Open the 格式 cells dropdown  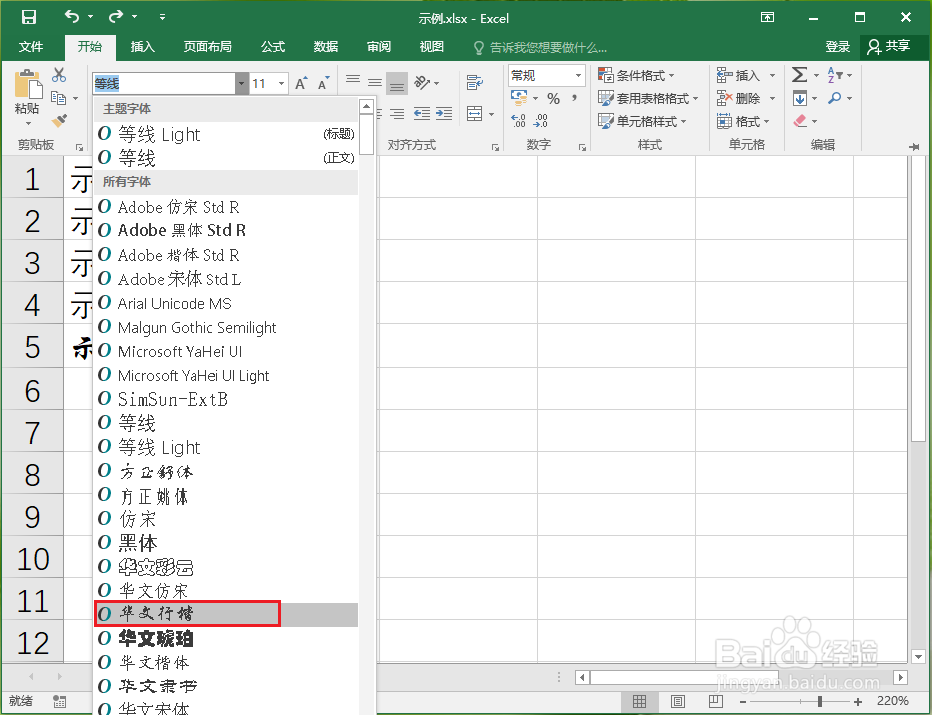coord(743,121)
